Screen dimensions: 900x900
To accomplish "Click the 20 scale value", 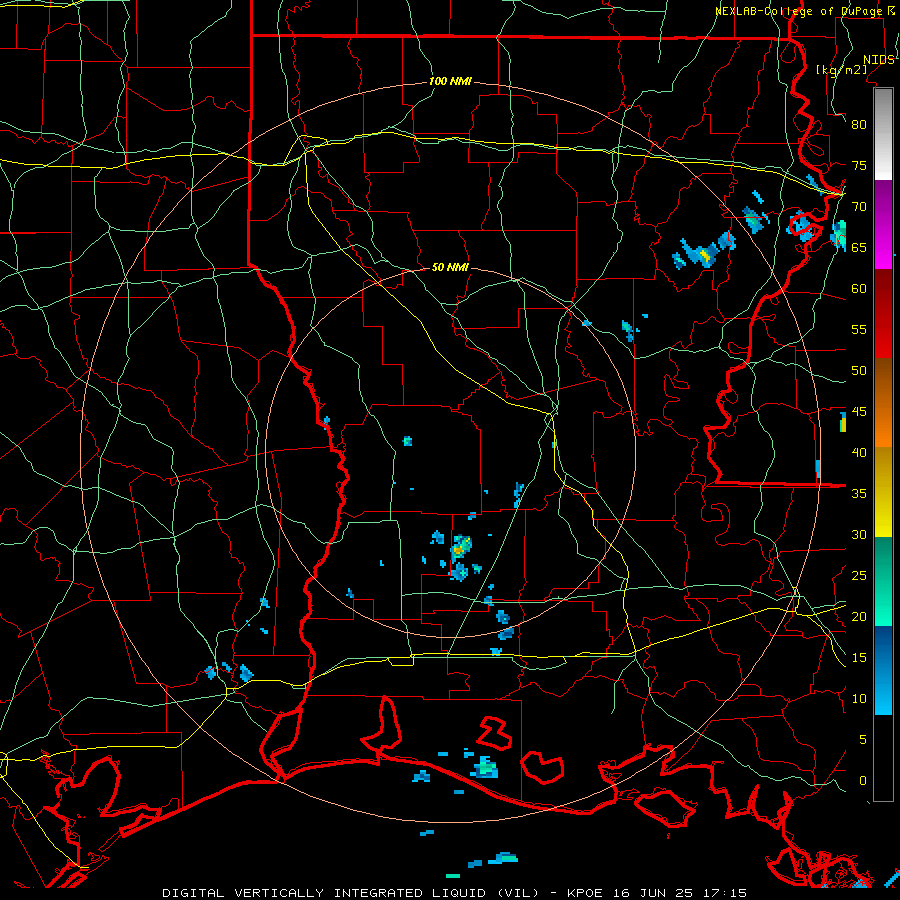I will pyautogui.click(x=859, y=617).
